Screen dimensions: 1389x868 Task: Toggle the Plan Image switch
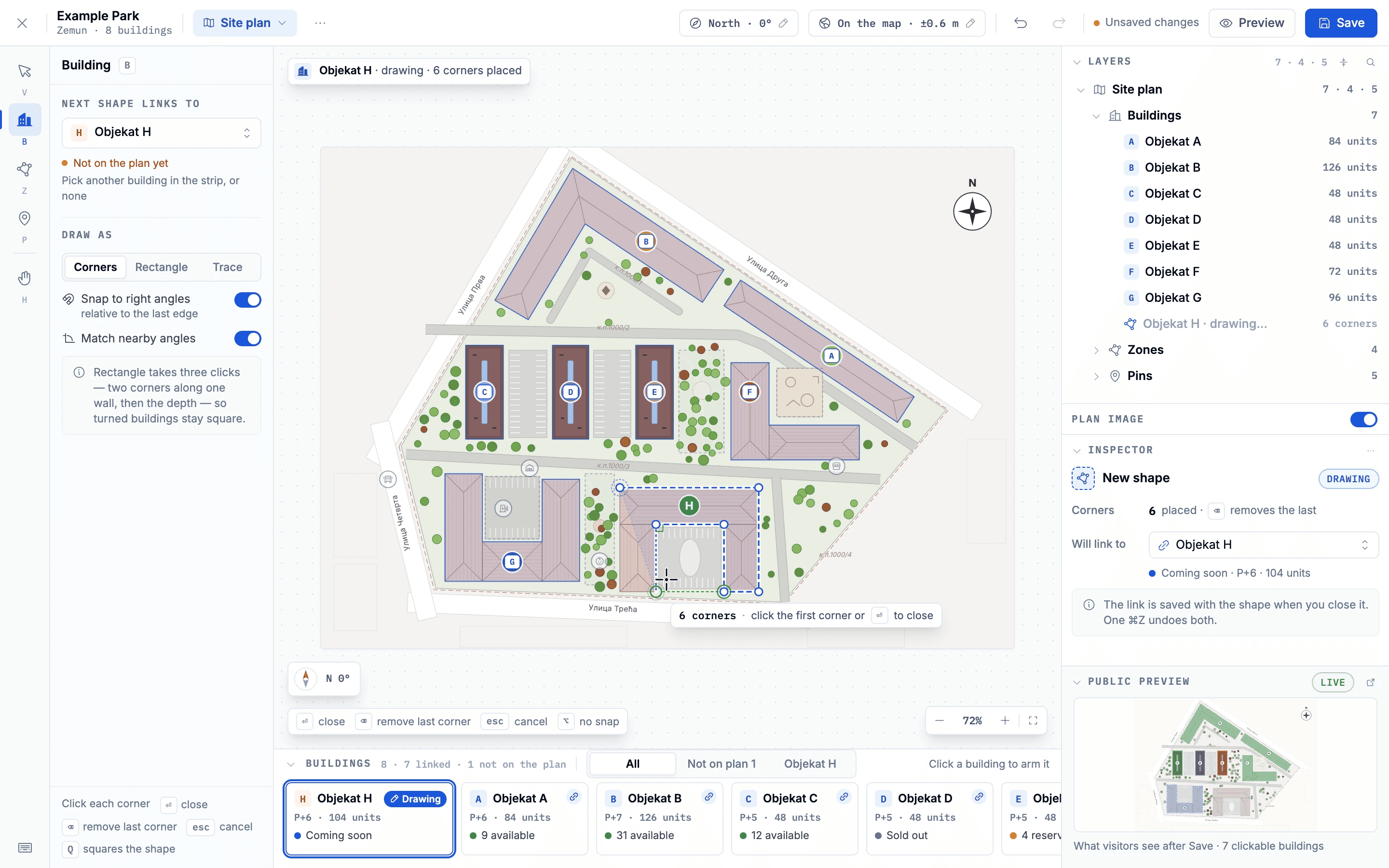point(1364,420)
